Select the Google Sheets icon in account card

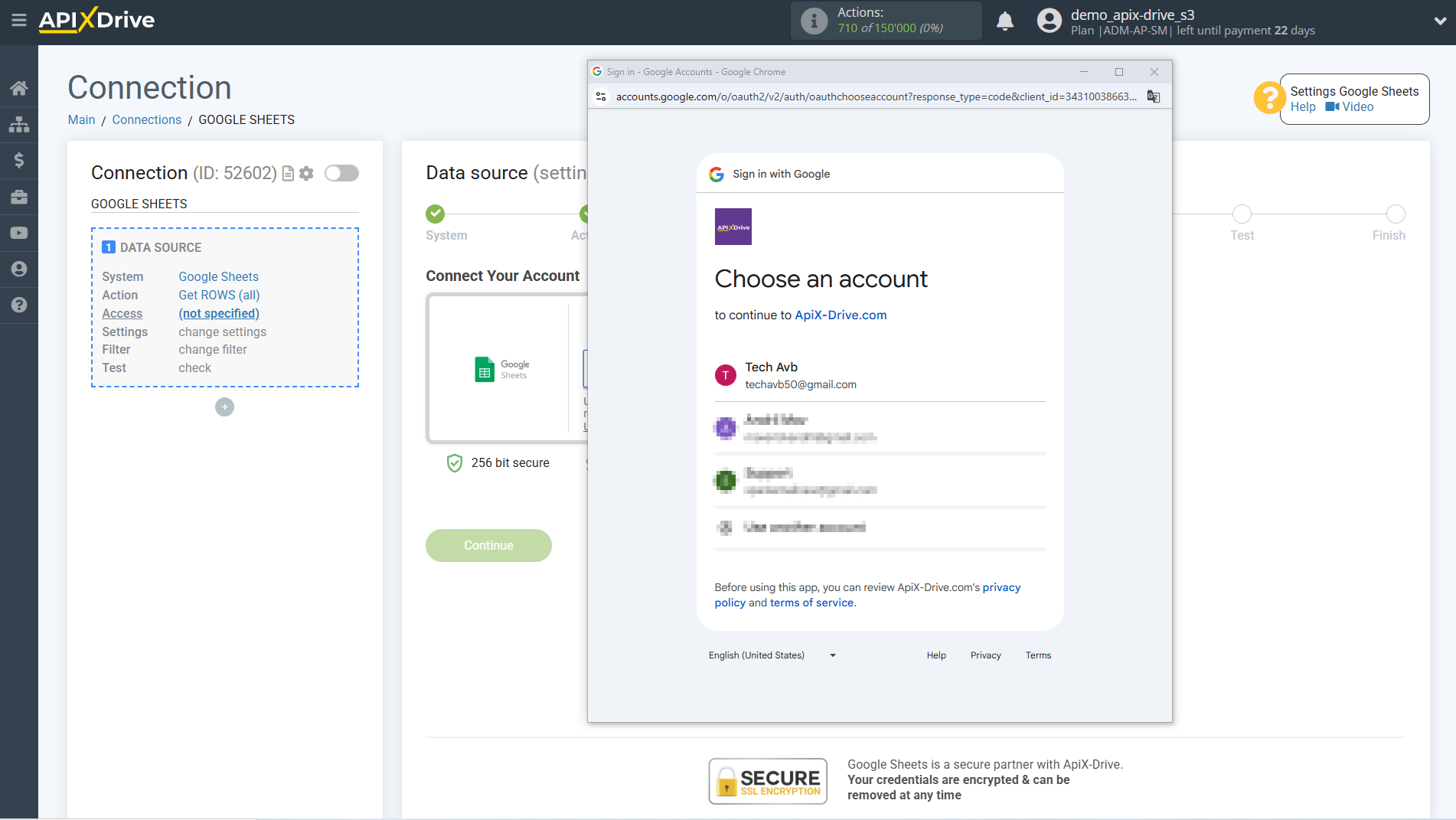click(x=484, y=369)
